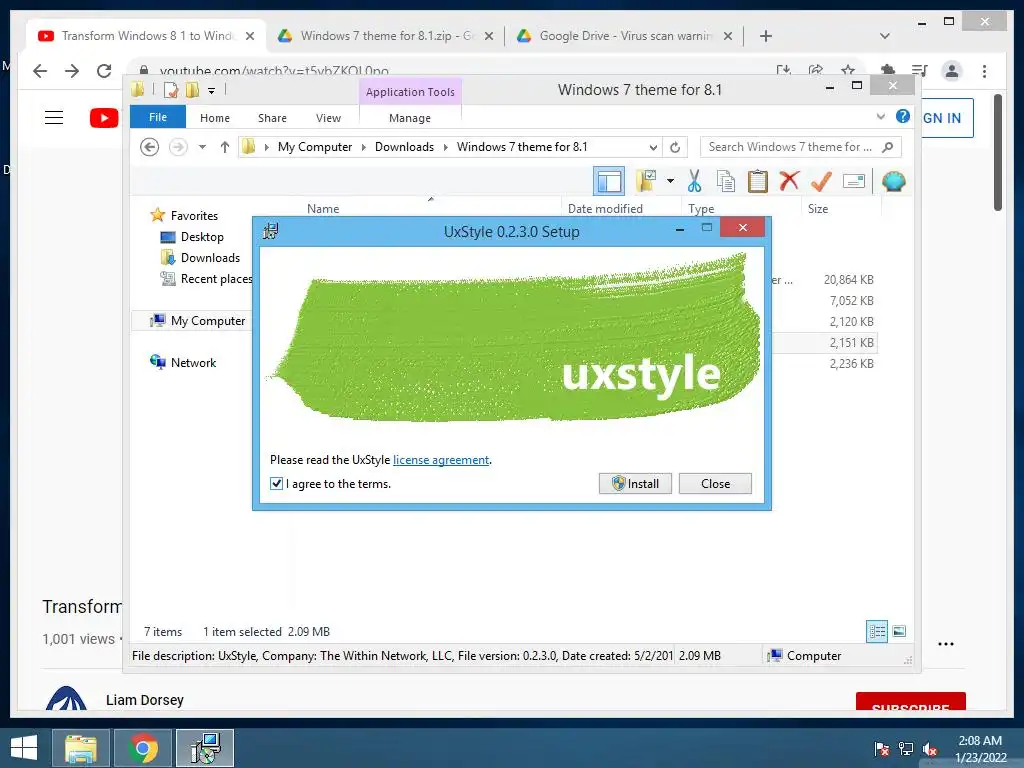1024x768 pixels.
Task: Click the blue shell toolbar icon
Action: tap(893, 181)
